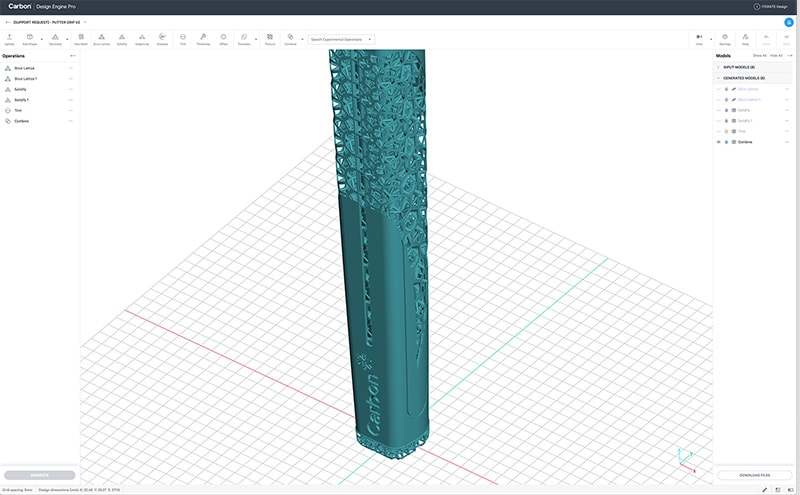800x495 pixels.
Task: Open options menu for Trim operation
Action: [71, 110]
